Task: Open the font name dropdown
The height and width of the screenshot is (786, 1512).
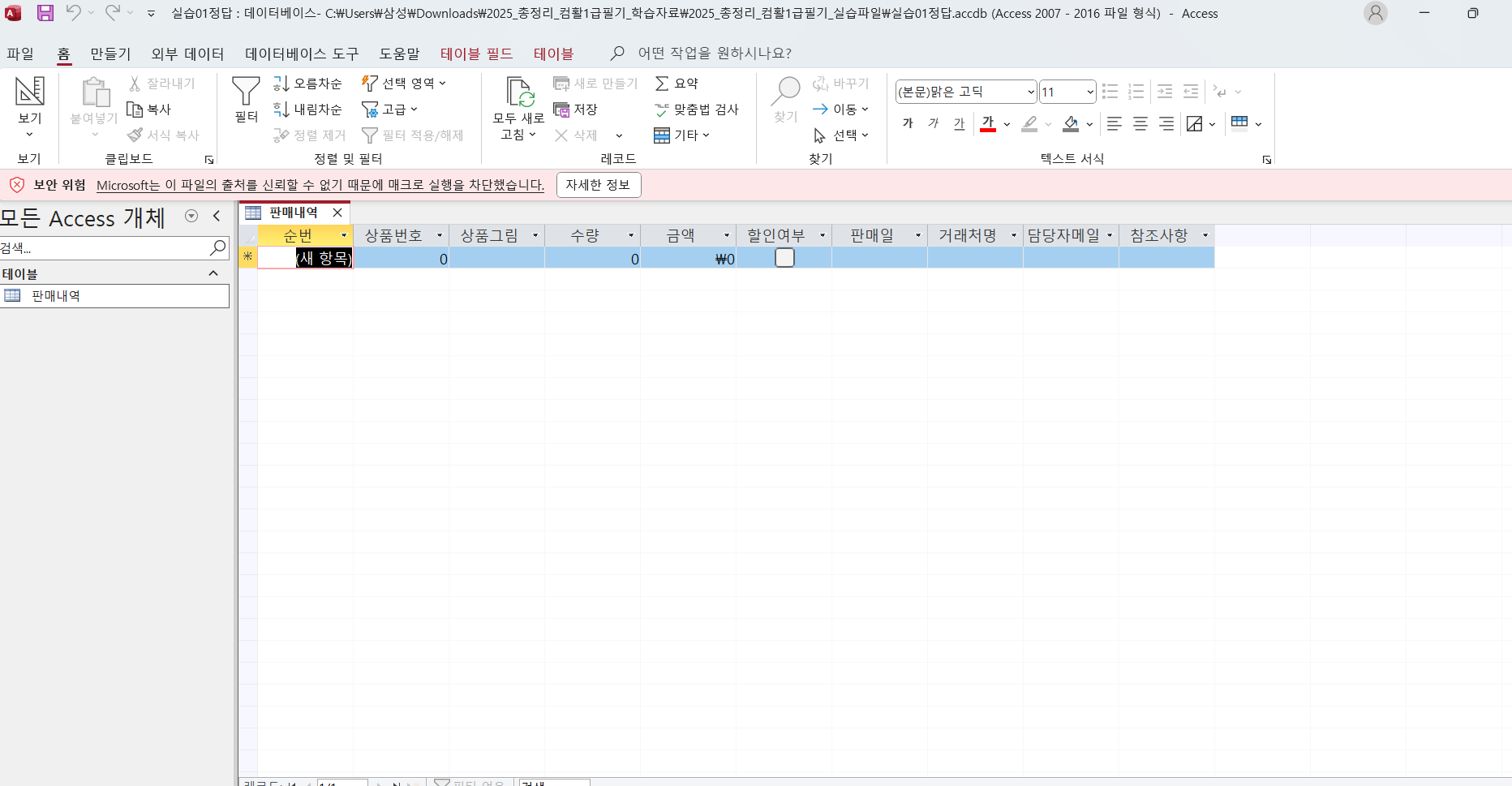Action: [1031, 92]
